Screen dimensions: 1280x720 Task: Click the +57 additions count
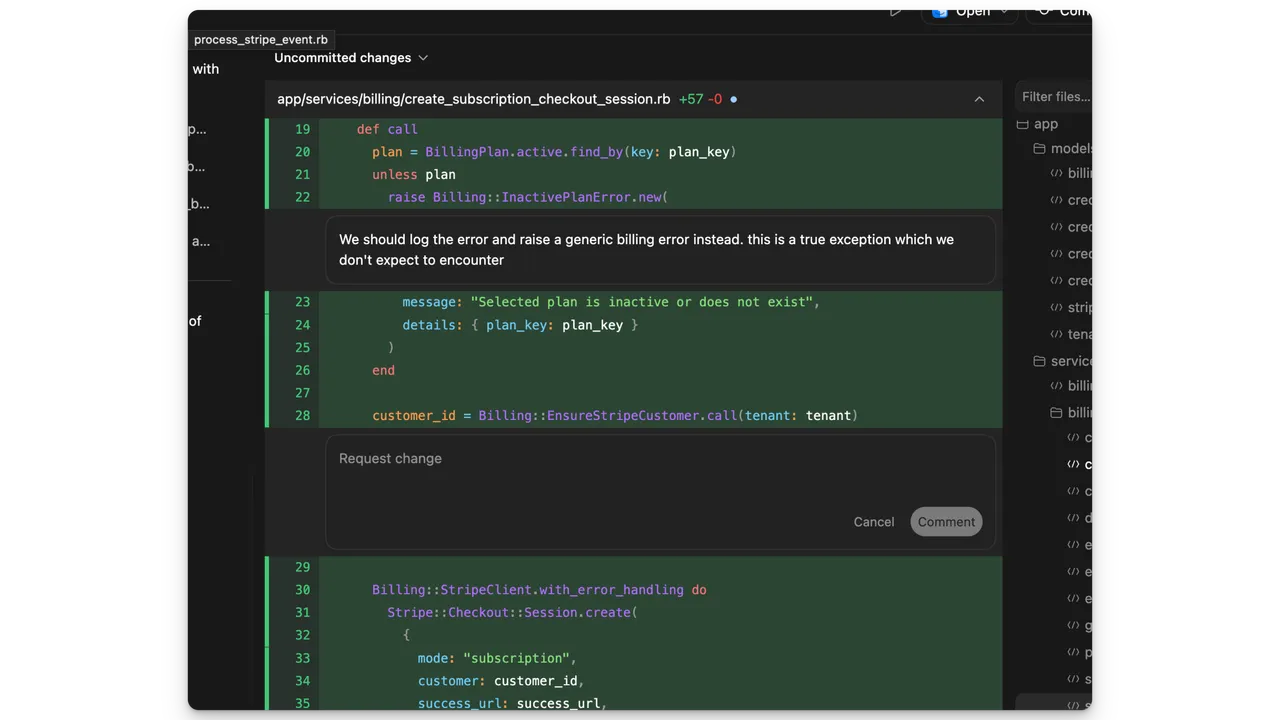click(690, 99)
